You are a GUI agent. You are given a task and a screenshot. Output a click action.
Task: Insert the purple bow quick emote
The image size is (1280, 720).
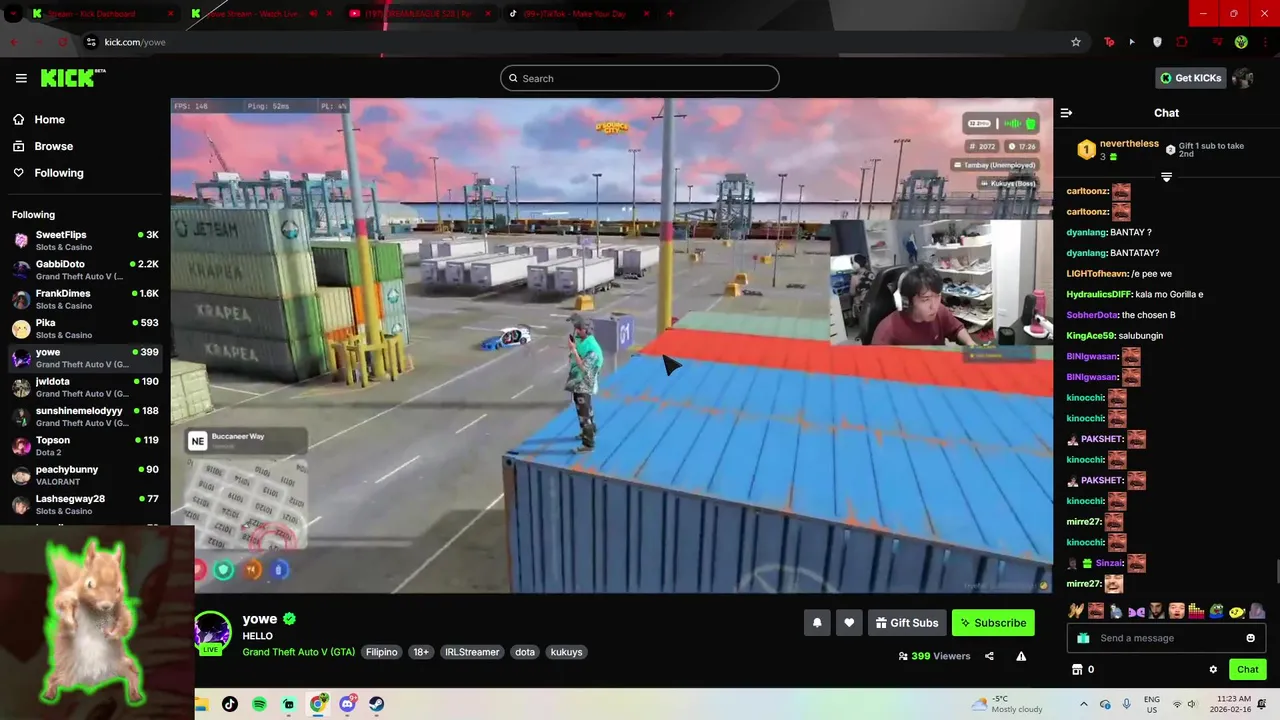point(1136,610)
